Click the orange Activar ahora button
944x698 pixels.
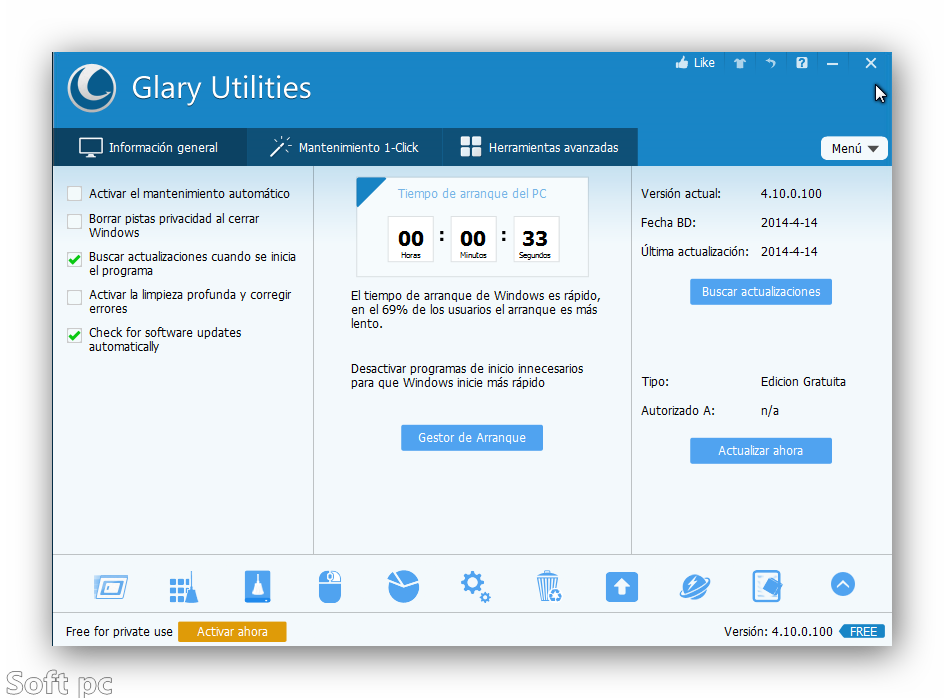click(x=232, y=631)
